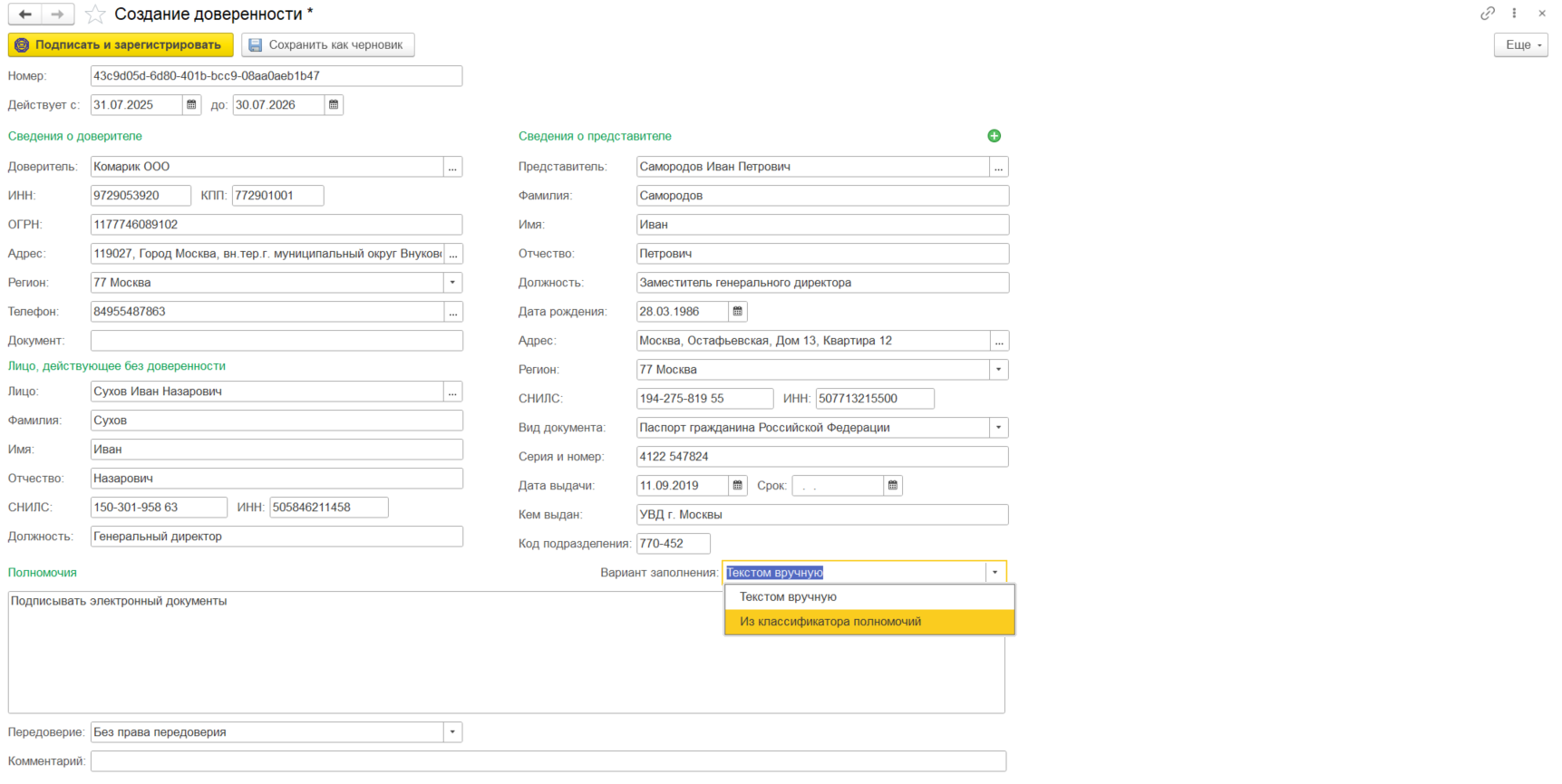Screen dimensions: 1562x784
Task: Click the 'Отчество' field with Назарович
Action: click(x=277, y=479)
